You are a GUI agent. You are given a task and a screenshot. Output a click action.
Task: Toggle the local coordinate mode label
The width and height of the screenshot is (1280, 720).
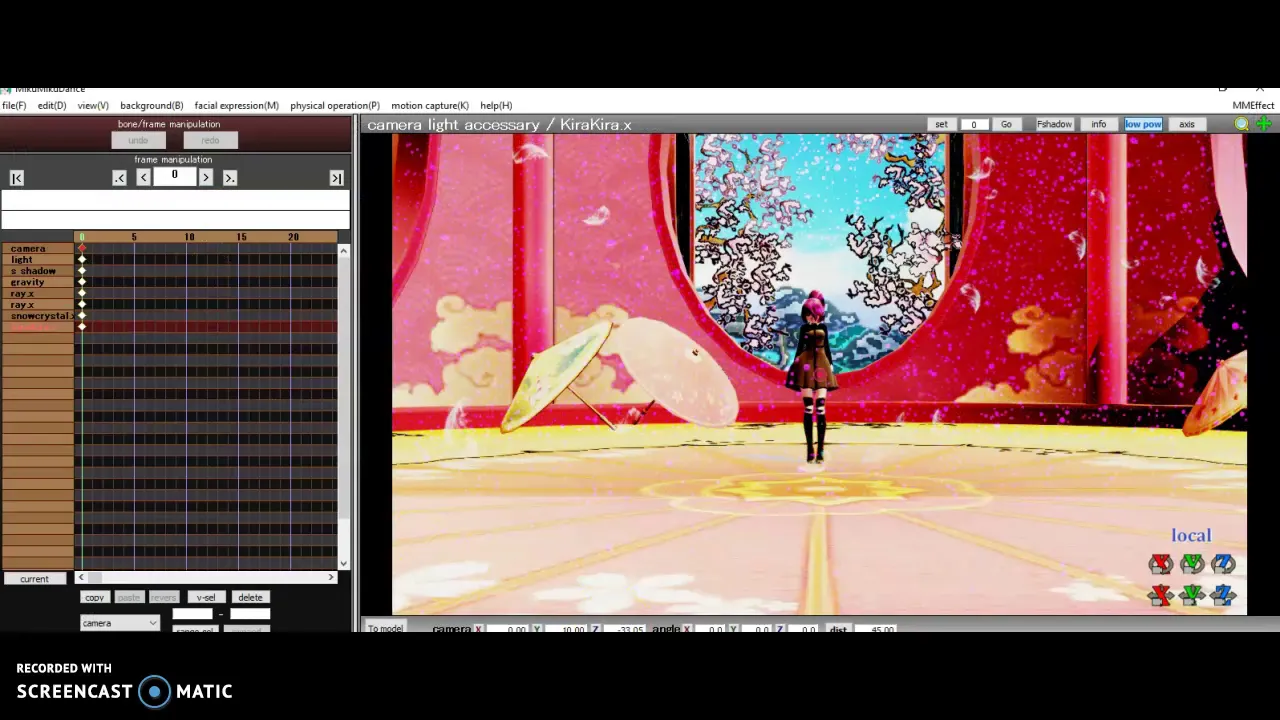[x=1191, y=536]
